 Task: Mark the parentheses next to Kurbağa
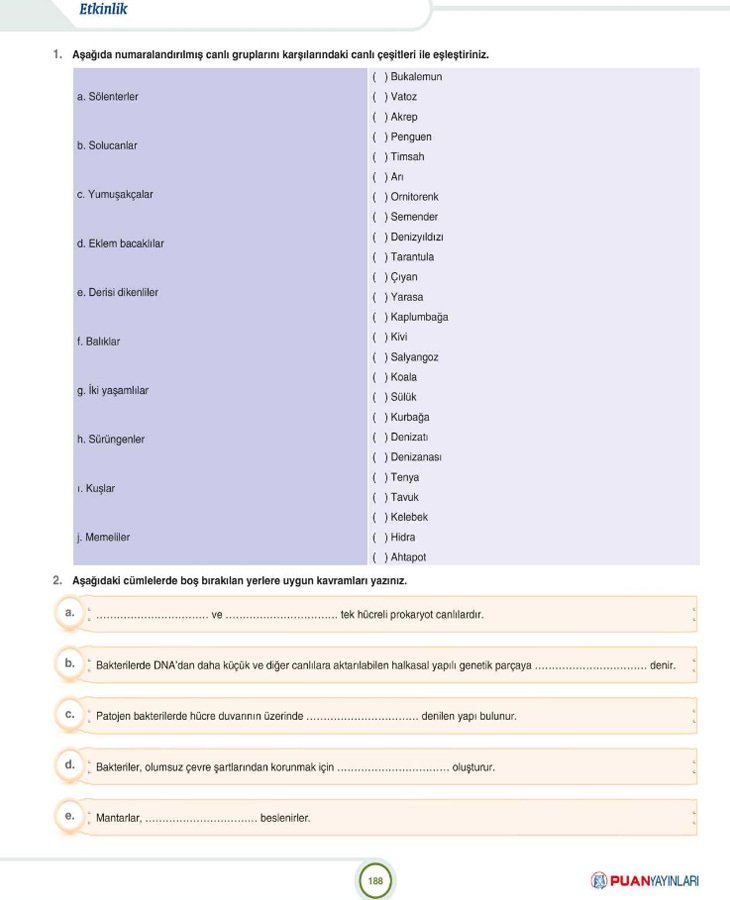(x=380, y=417)
